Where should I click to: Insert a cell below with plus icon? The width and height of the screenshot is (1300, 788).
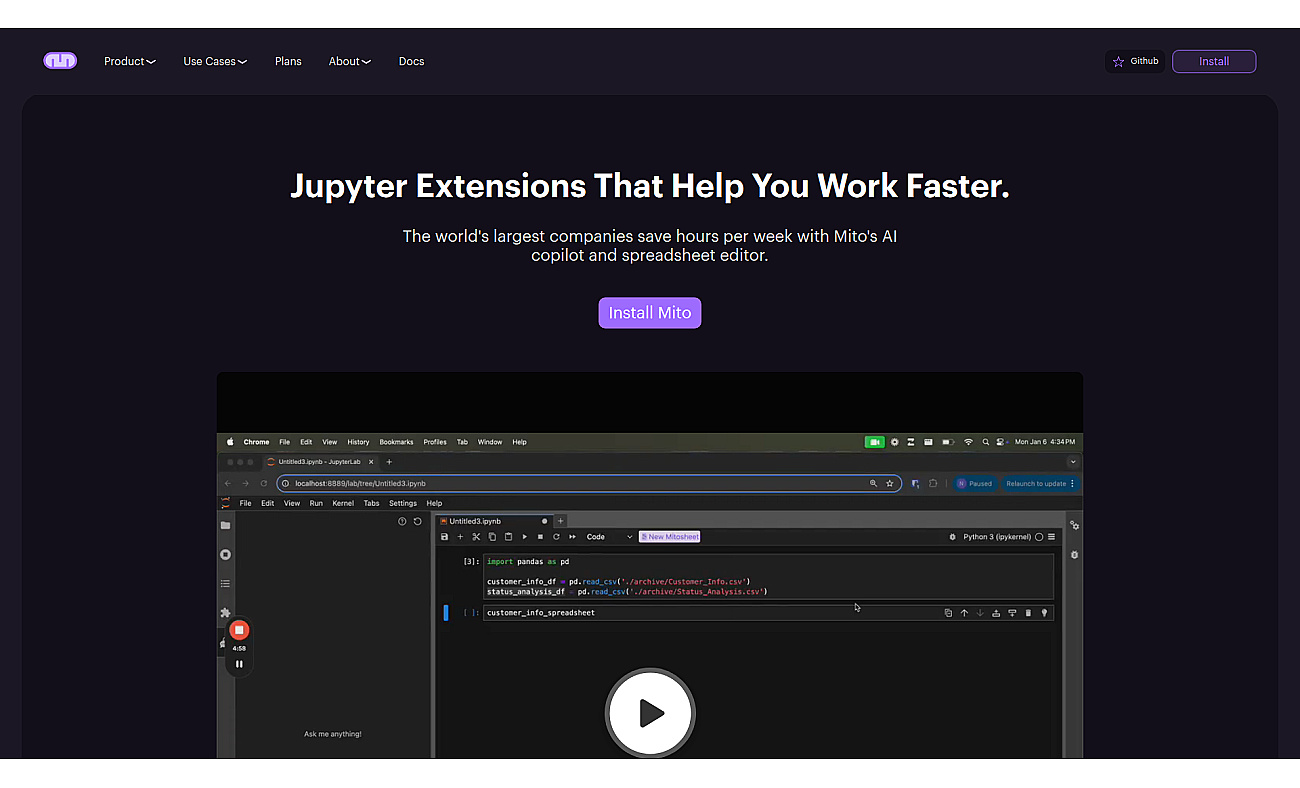pyautogui.click(x=460, y=537)
